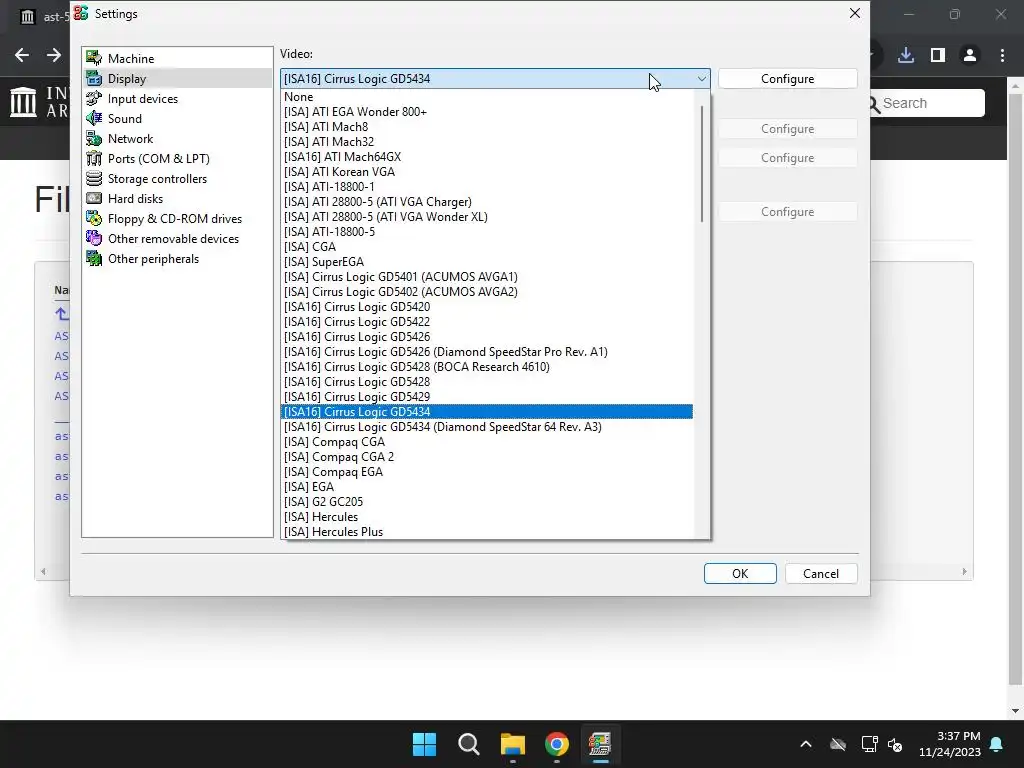Click the Other peripherals icon
Screen dimensions: 1024x768
tap(94, 259)
